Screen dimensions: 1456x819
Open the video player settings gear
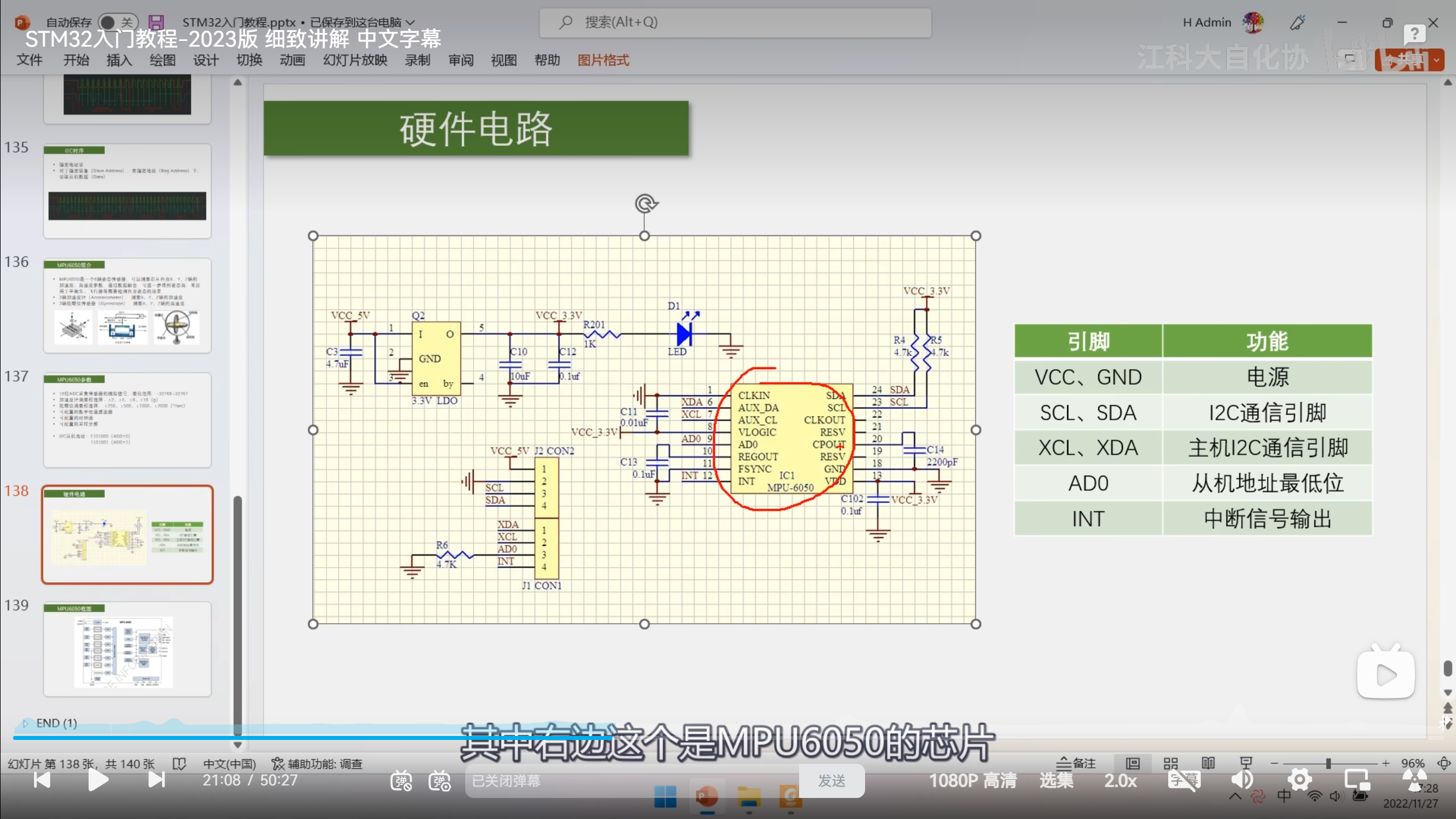coord(1300,780)
